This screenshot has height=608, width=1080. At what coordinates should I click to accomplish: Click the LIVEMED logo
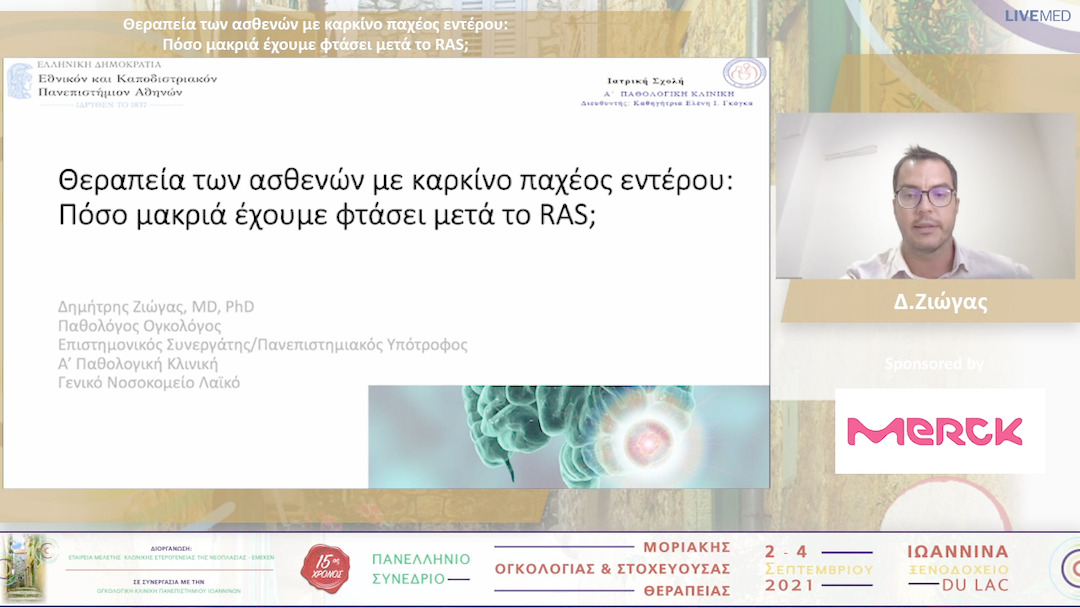1037,14
